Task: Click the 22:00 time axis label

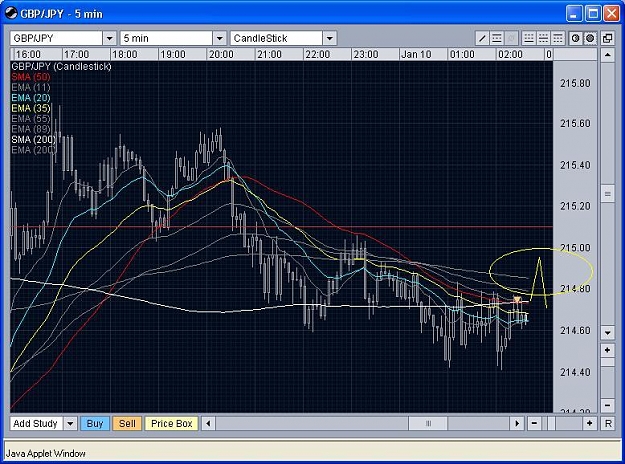Action: click(x=317, y=54)
